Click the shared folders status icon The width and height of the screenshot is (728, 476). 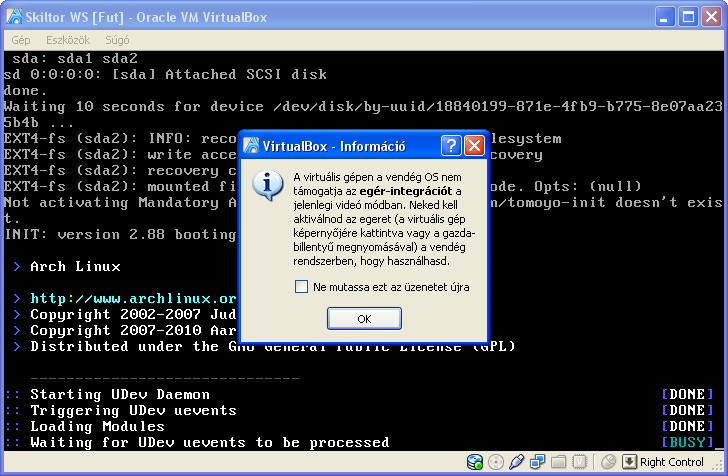pyautogui.click(x=559, y=462)
